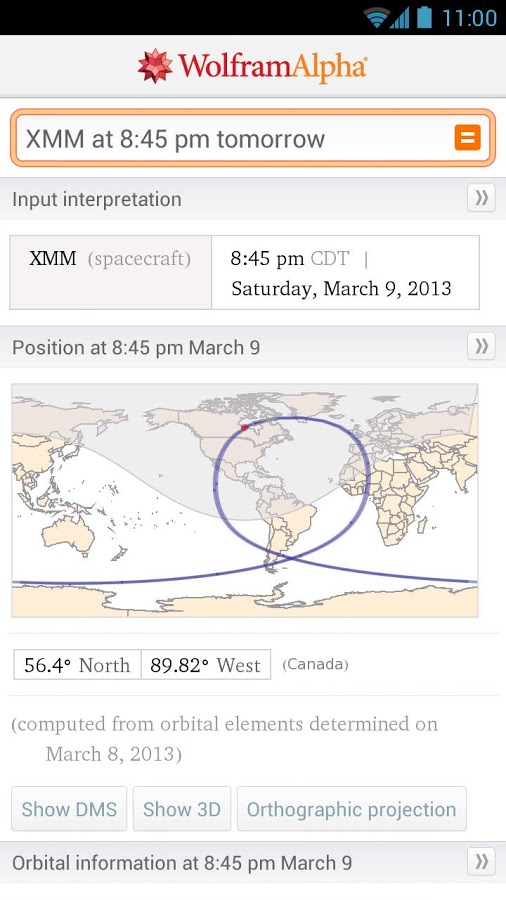
Task: Show 3D view of orbit
Action: 182,809
